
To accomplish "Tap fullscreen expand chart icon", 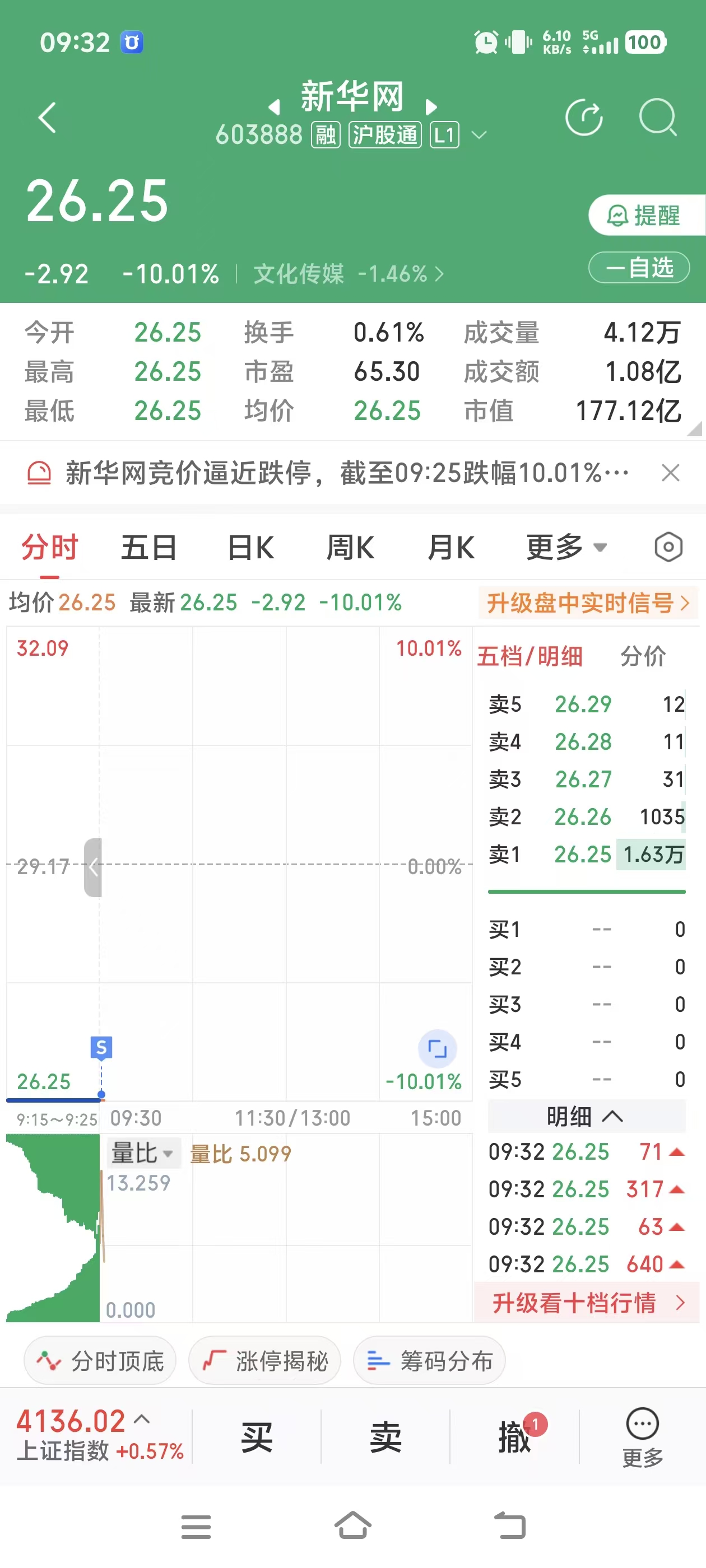I will tap(438, 1048).
